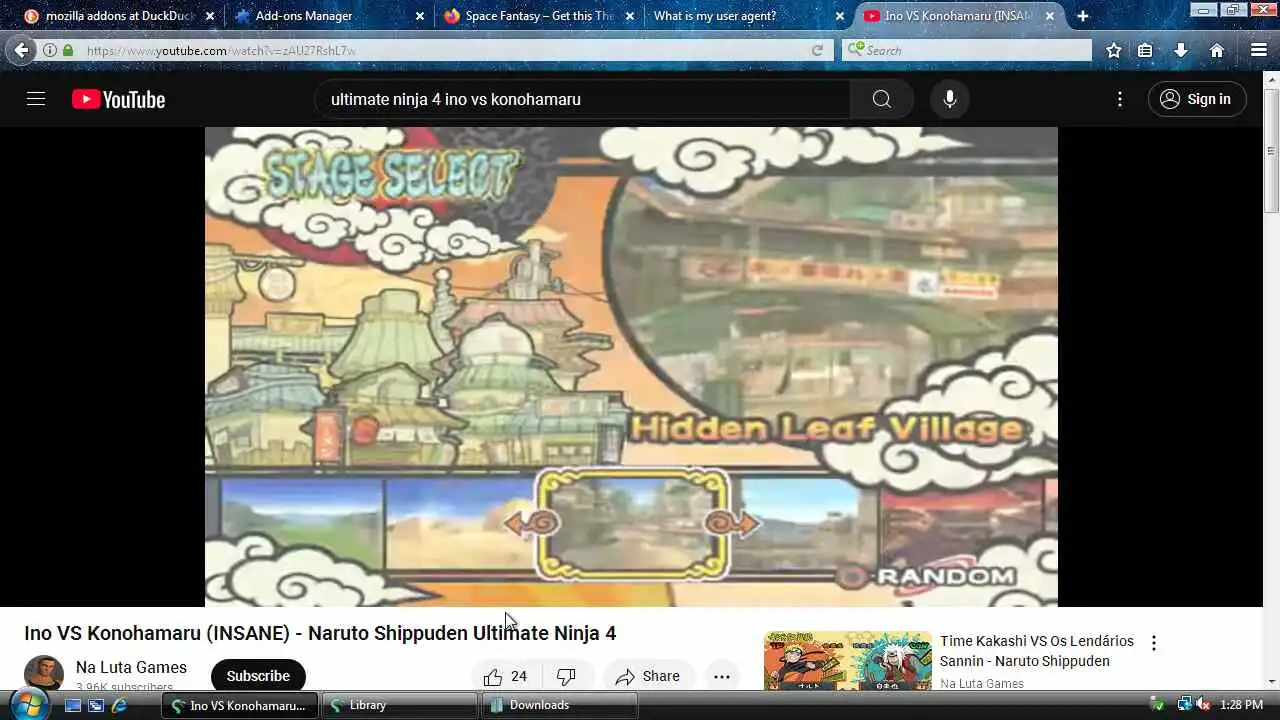Open a new browser tab

point(1082,16)
